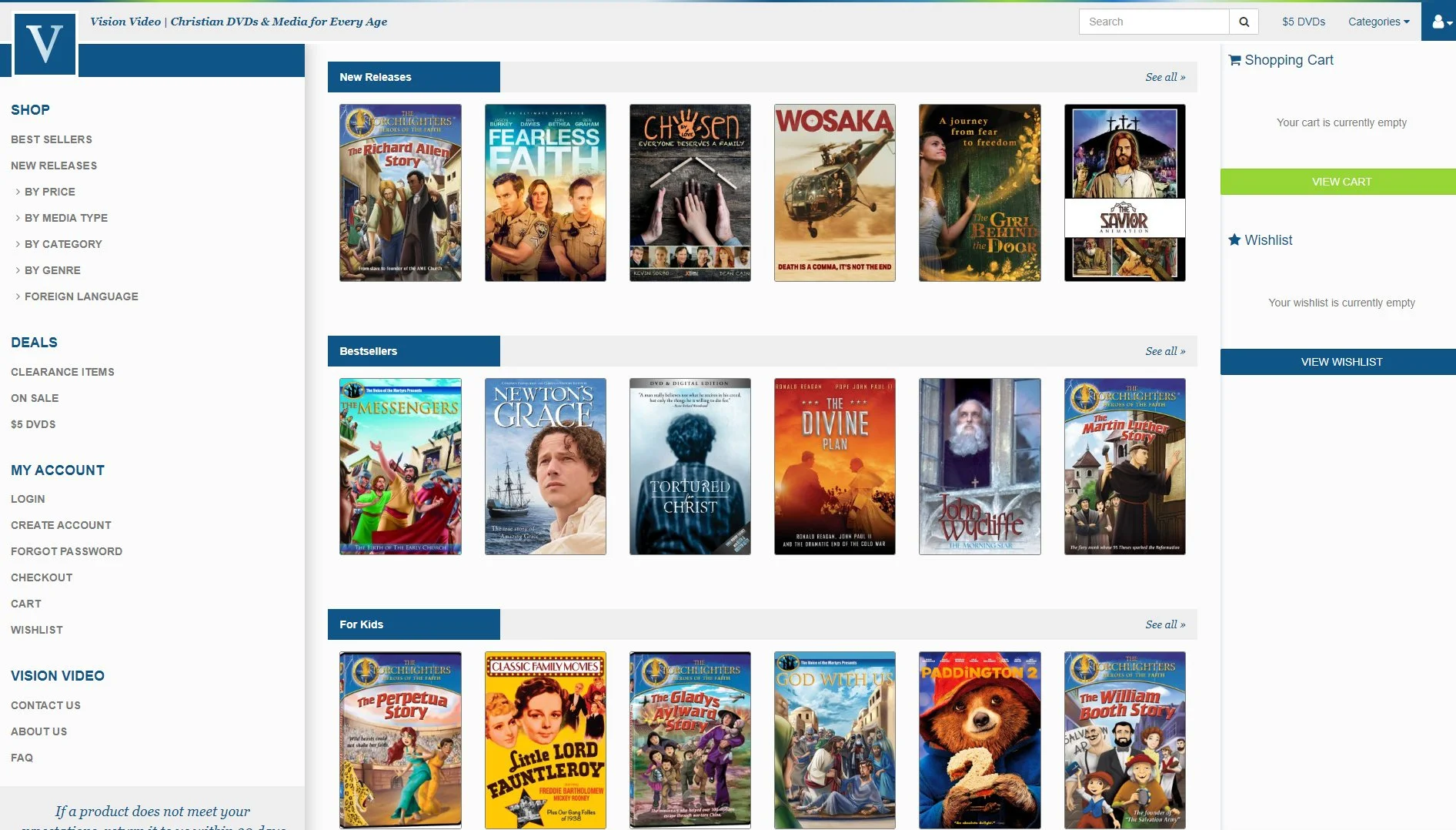This screenshot has width=1456, height=830.
Task: Open The William Booth Story cover
Action: pyautogui.click(x=1124, y=740)
